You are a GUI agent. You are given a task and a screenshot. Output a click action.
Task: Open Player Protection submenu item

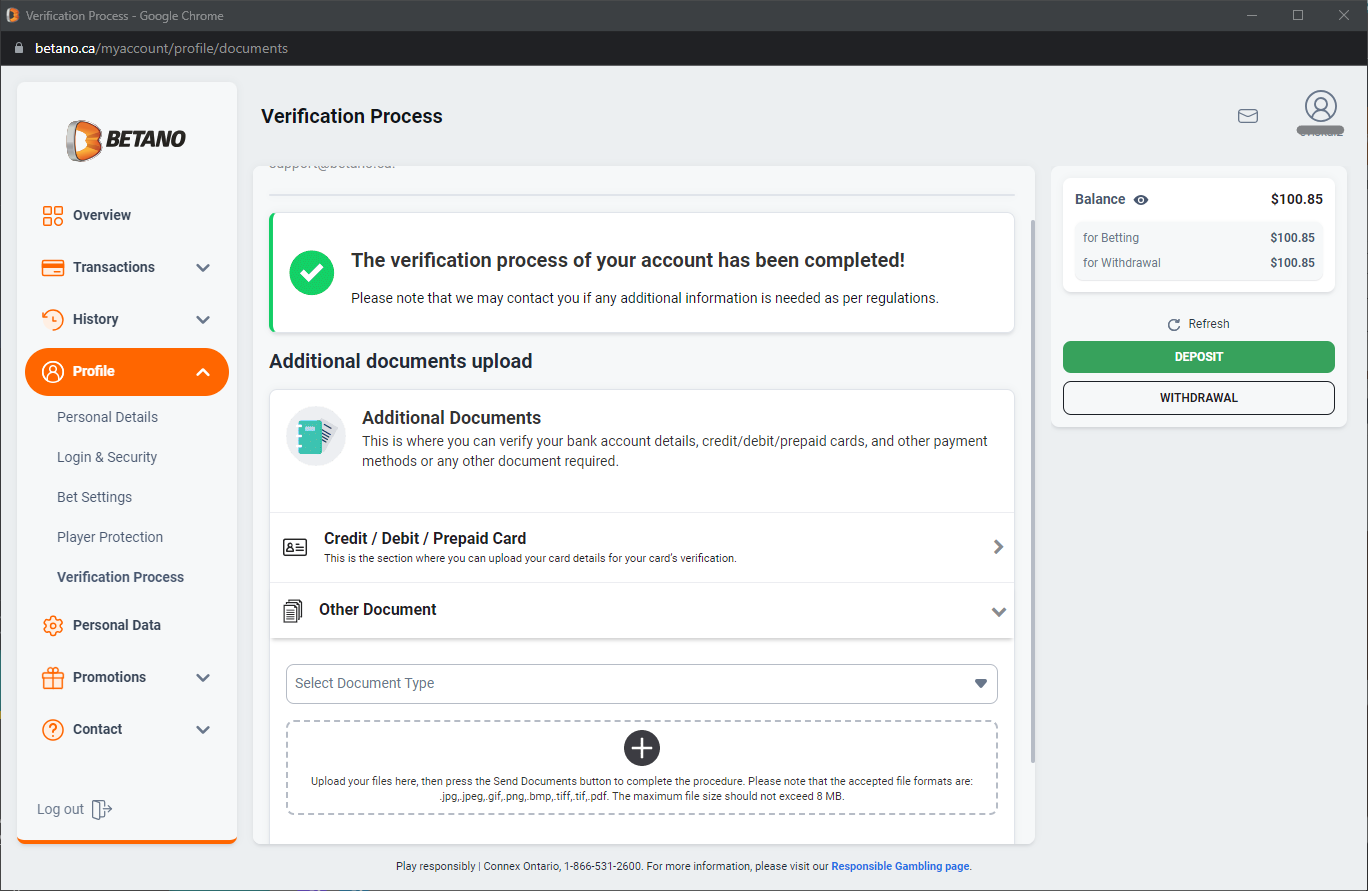(110, 537)
